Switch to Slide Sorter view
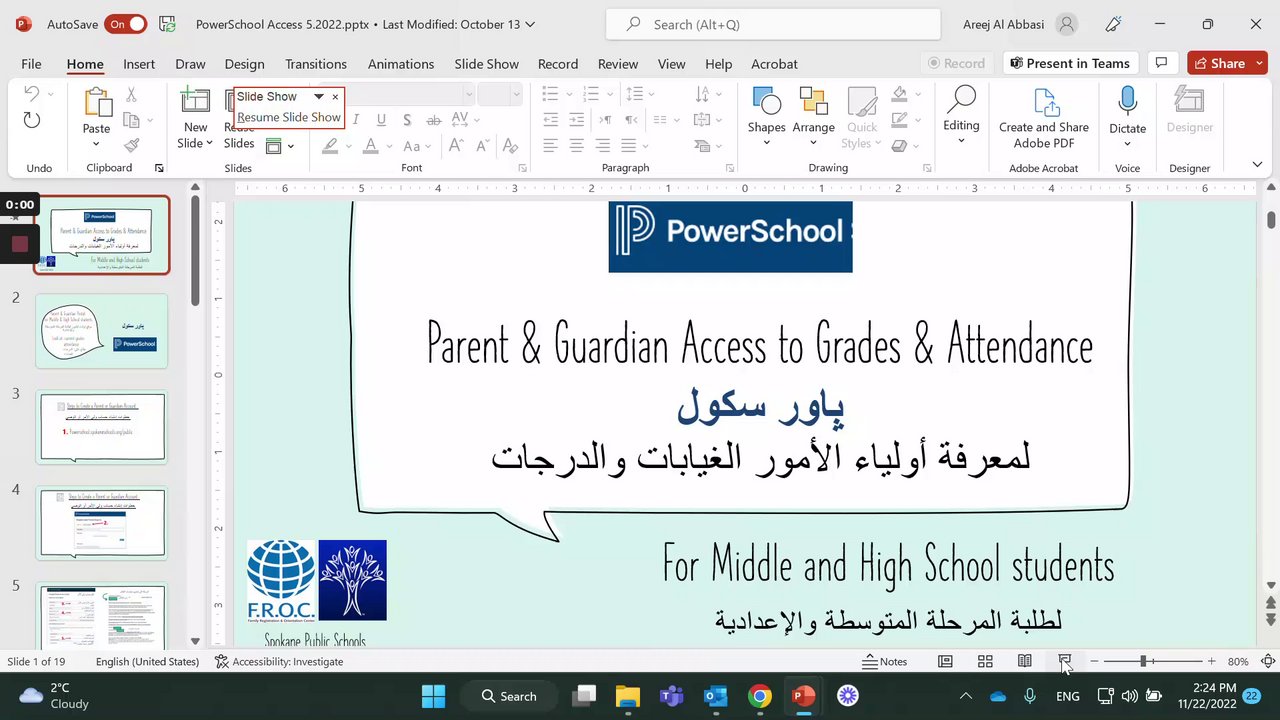 tap(985, 662)
